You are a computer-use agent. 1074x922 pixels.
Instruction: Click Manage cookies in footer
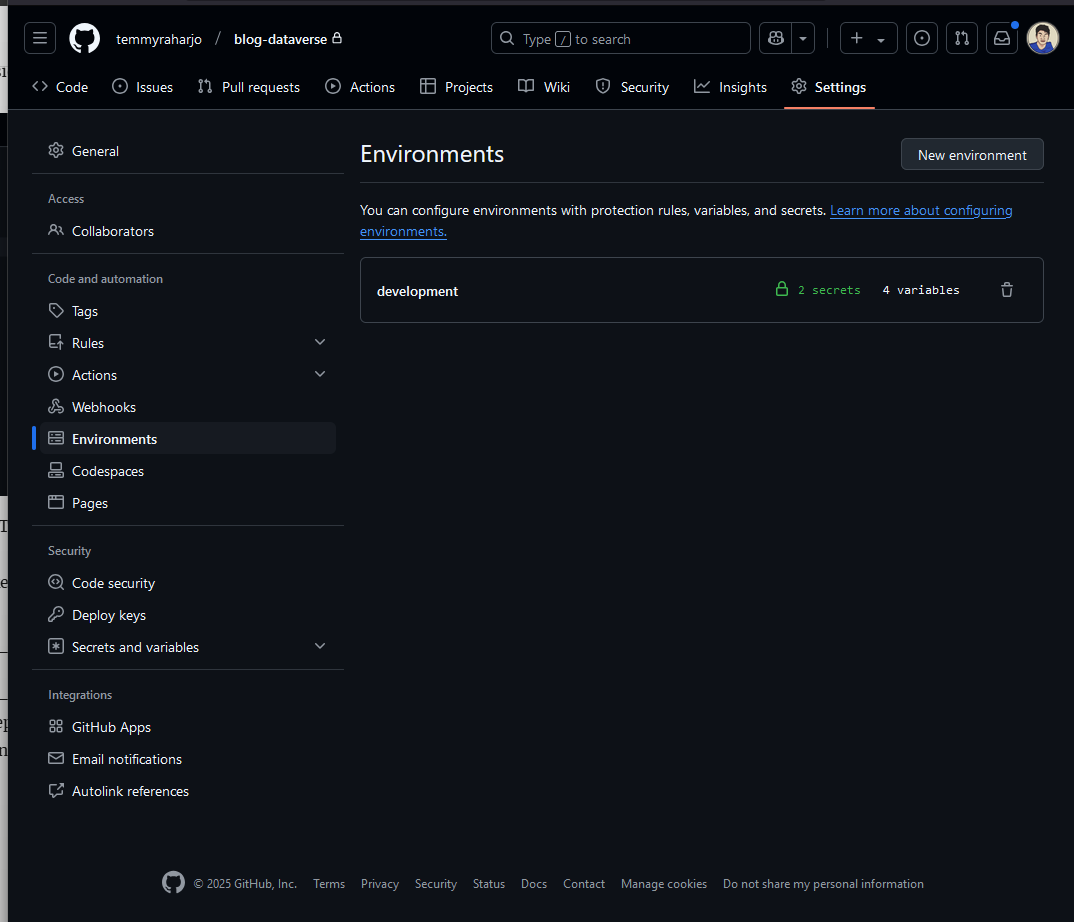(664, 884)
